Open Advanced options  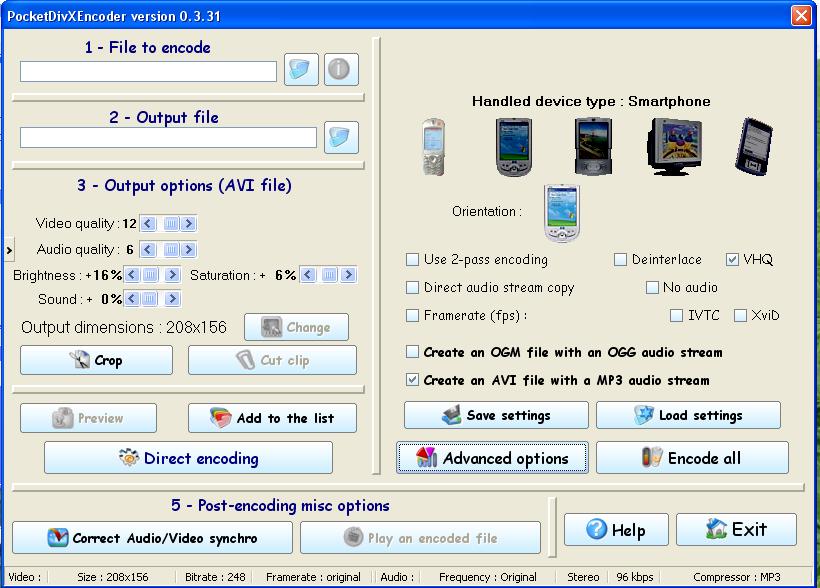(x=492, y=458)
